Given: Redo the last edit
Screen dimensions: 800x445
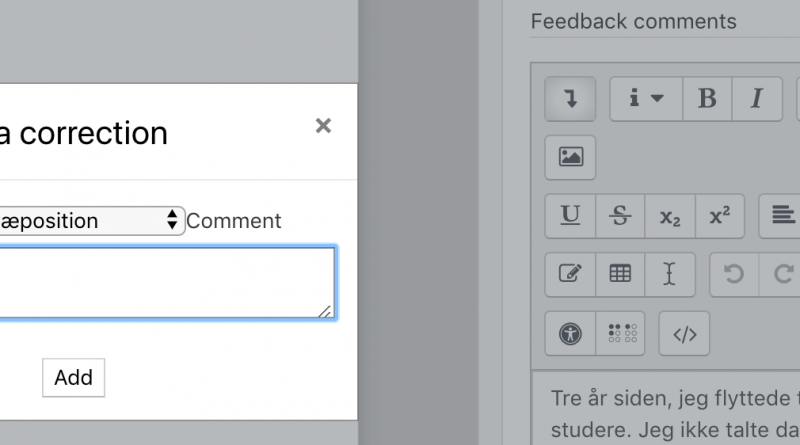Looking at the screenshot, I should pyautogui.click(x=781, y=274).
